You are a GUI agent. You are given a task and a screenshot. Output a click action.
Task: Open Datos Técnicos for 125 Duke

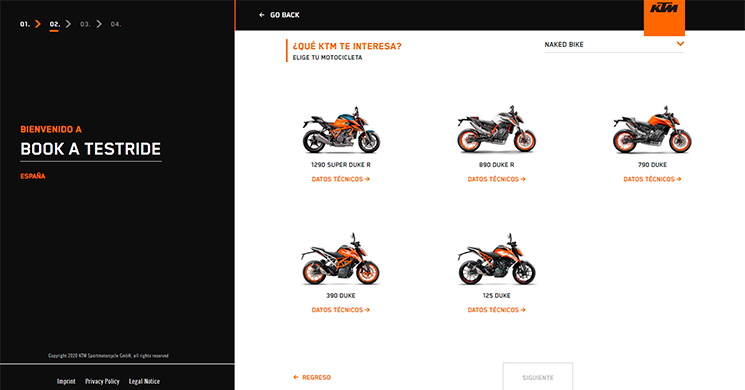pos(497,310)
